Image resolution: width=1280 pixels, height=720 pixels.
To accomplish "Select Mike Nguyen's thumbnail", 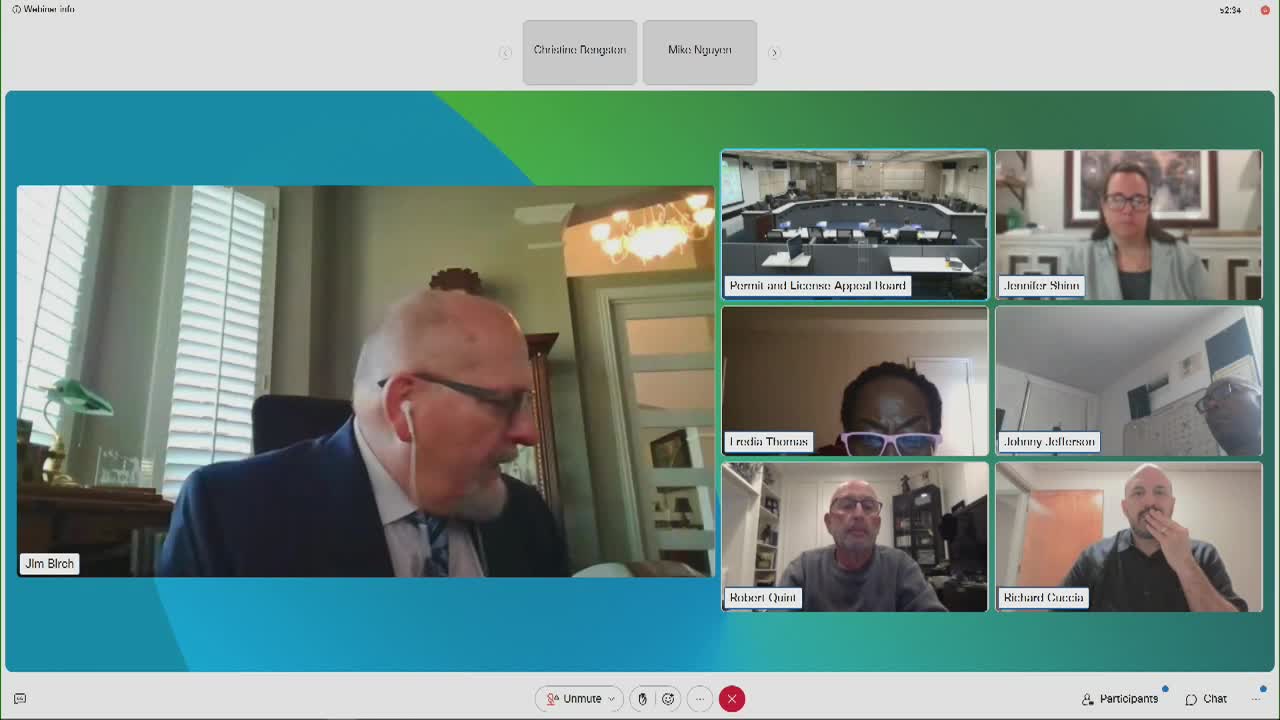I will pos(700,52).
